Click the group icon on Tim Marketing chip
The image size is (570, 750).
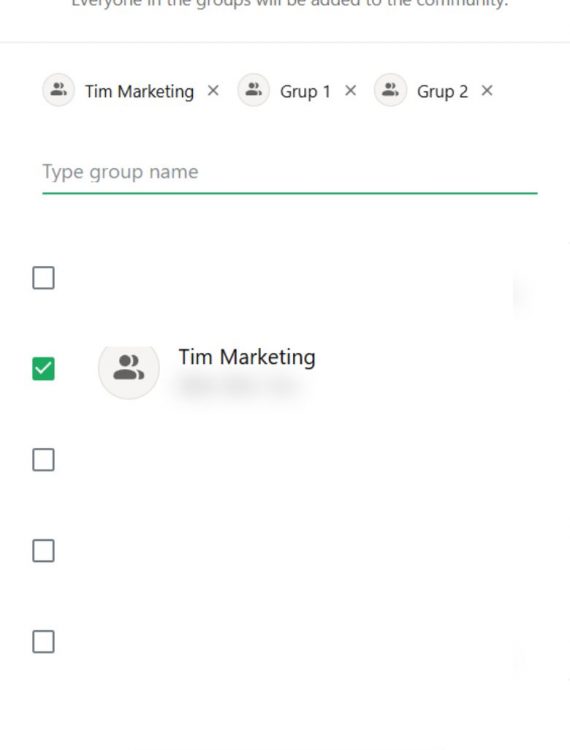click(x=59, y=89)
